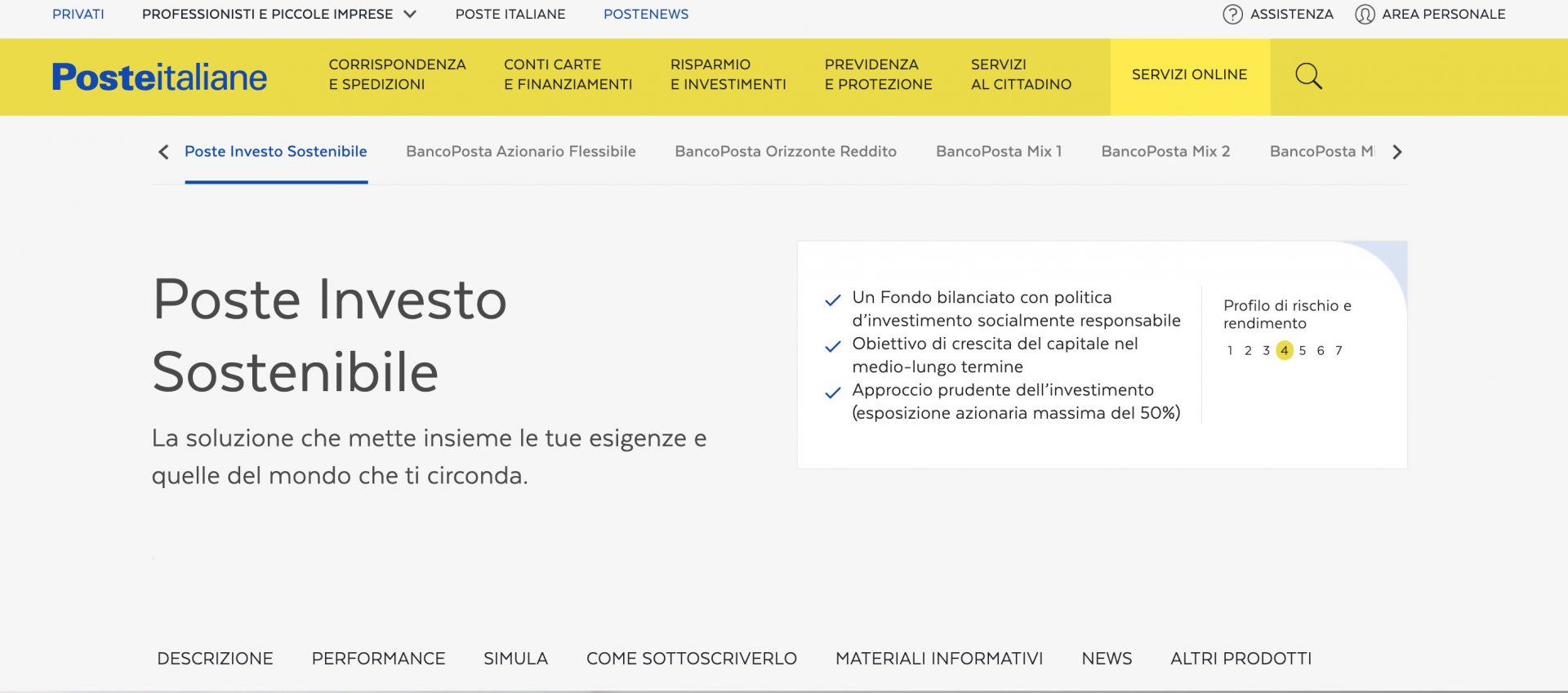
Task: Switch to BancoPosta Mix 1 tab
Action: tap(999, 151)
